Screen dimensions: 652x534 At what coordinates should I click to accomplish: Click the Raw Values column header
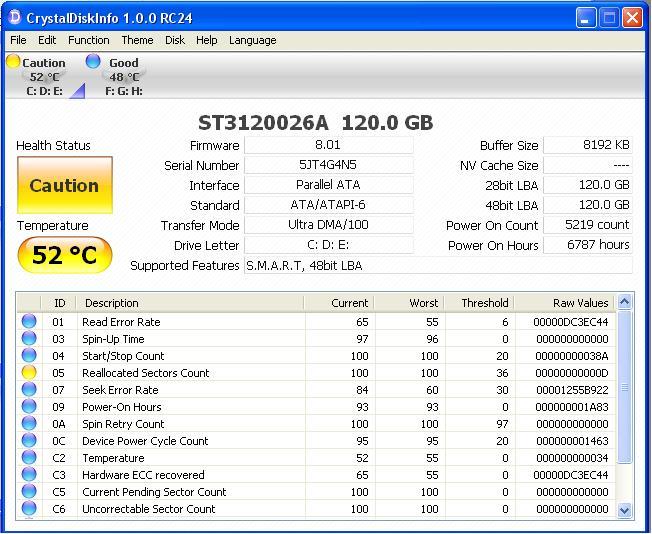564,303
